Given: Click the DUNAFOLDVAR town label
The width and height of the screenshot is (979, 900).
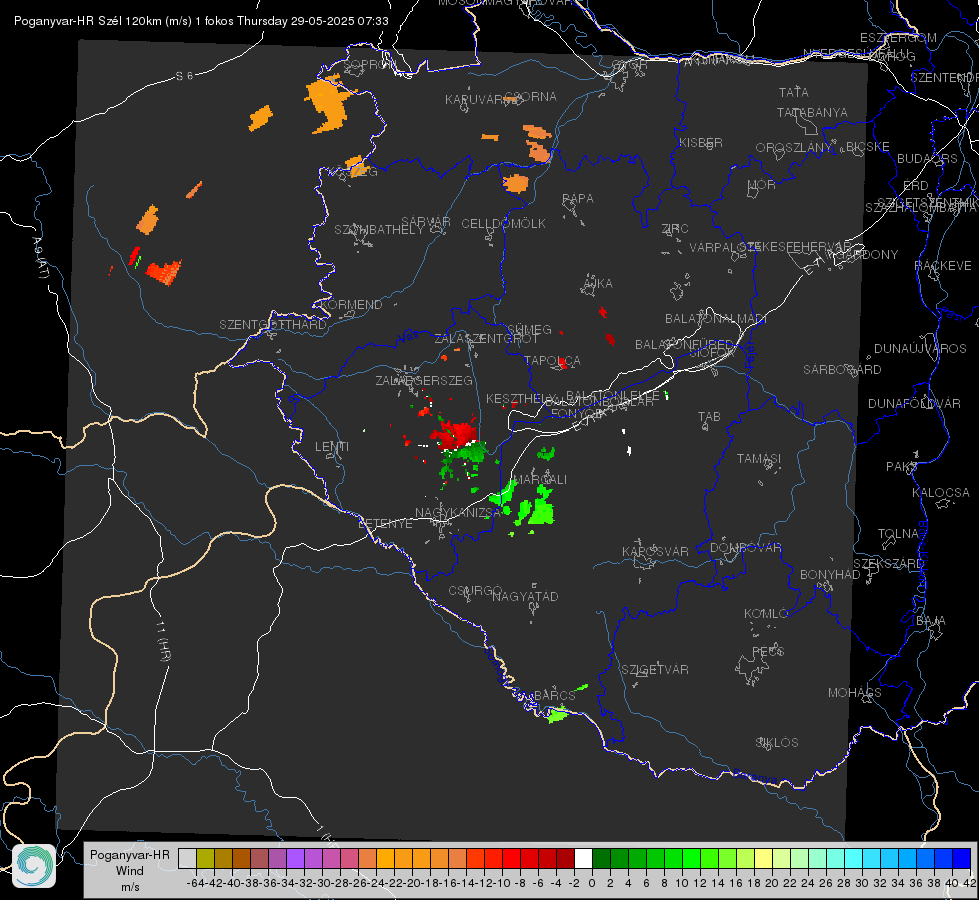Looking at the screenshot, I should [914, 403].
